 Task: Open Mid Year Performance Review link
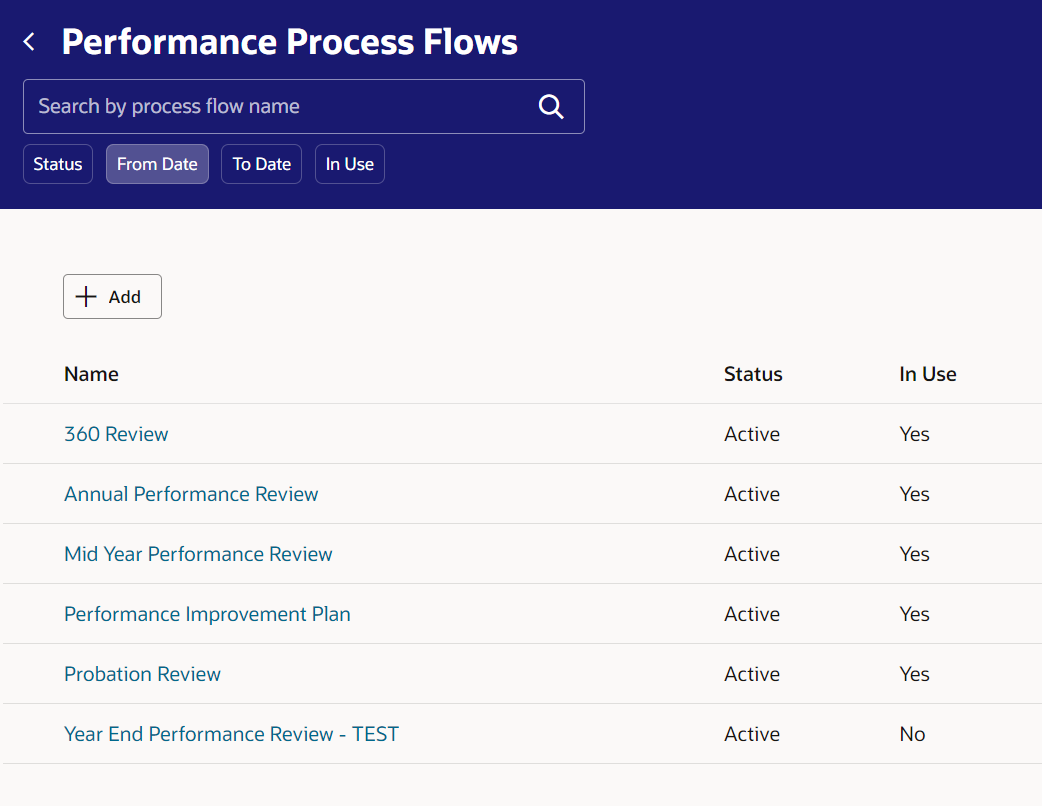click(198, 554)
